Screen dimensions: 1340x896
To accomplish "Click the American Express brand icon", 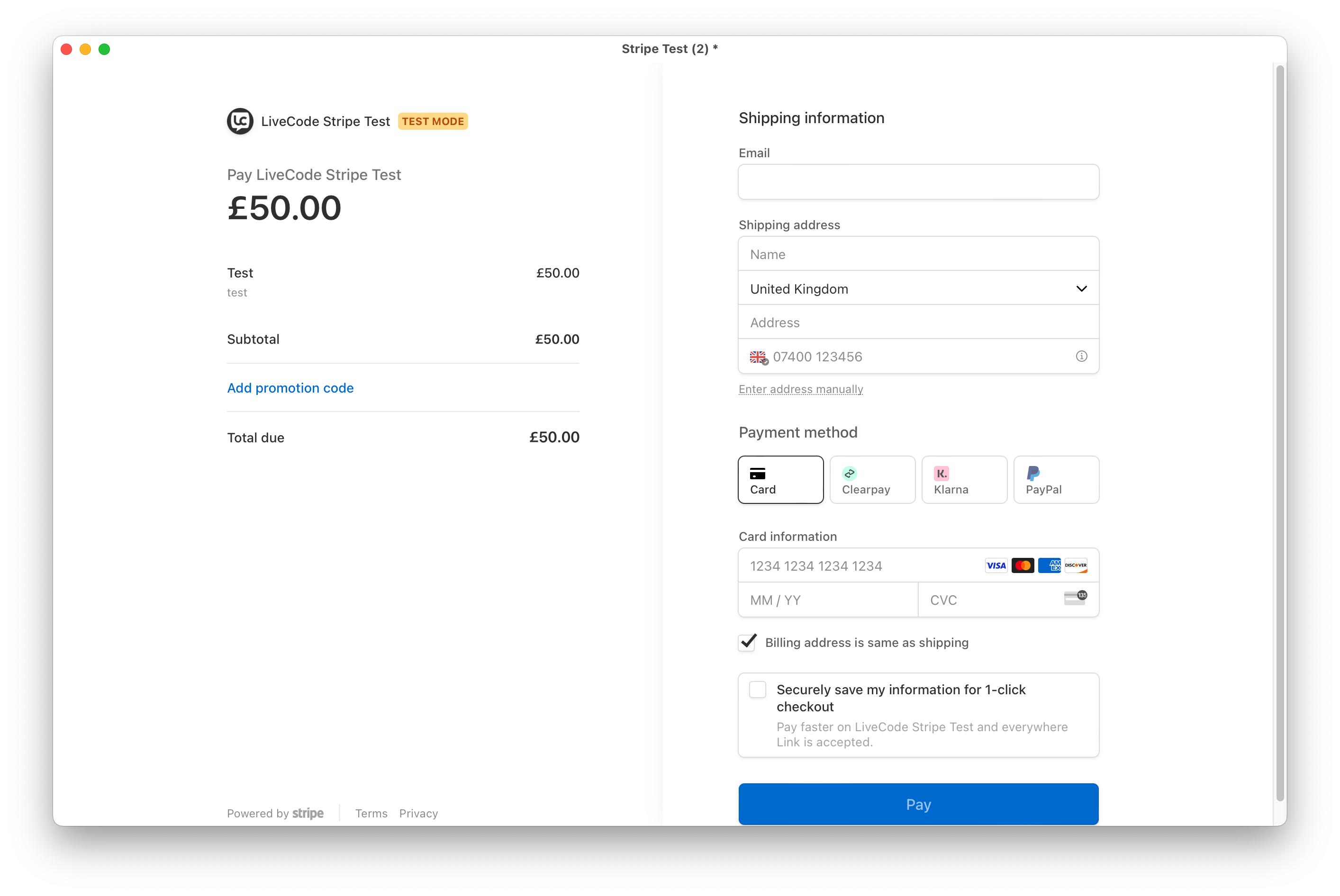I will pos(1049,566).
